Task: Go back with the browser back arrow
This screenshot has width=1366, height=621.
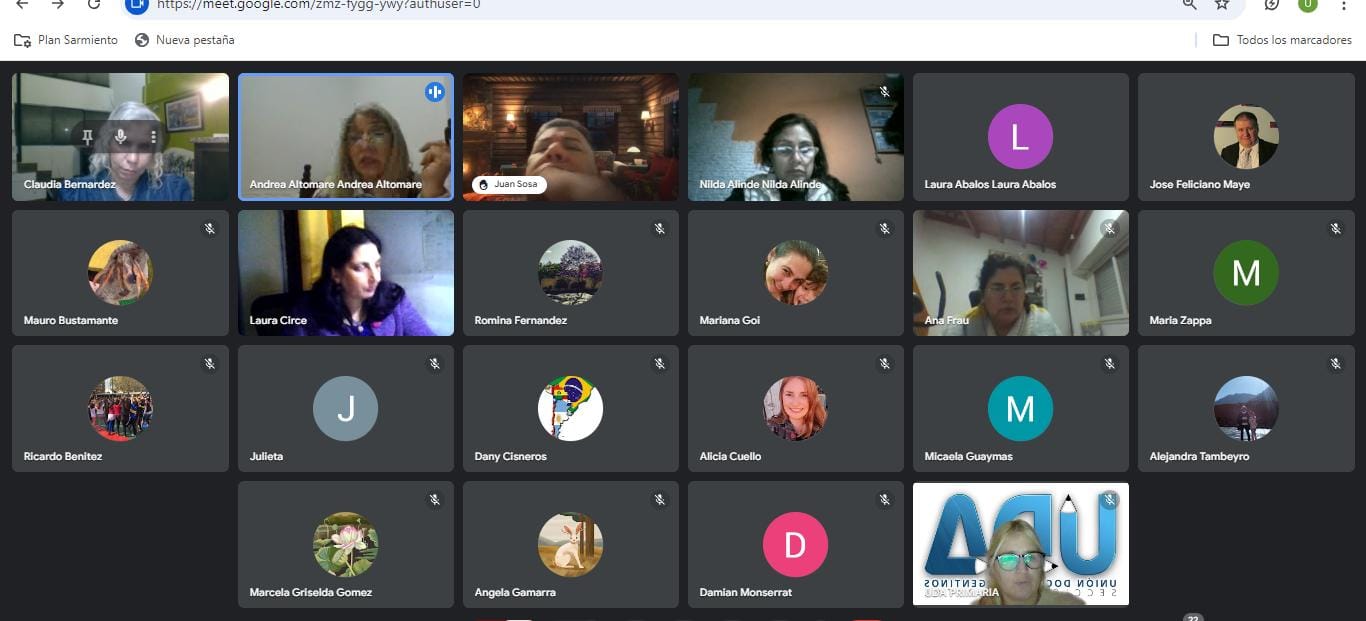Action: tap(22, 4)
